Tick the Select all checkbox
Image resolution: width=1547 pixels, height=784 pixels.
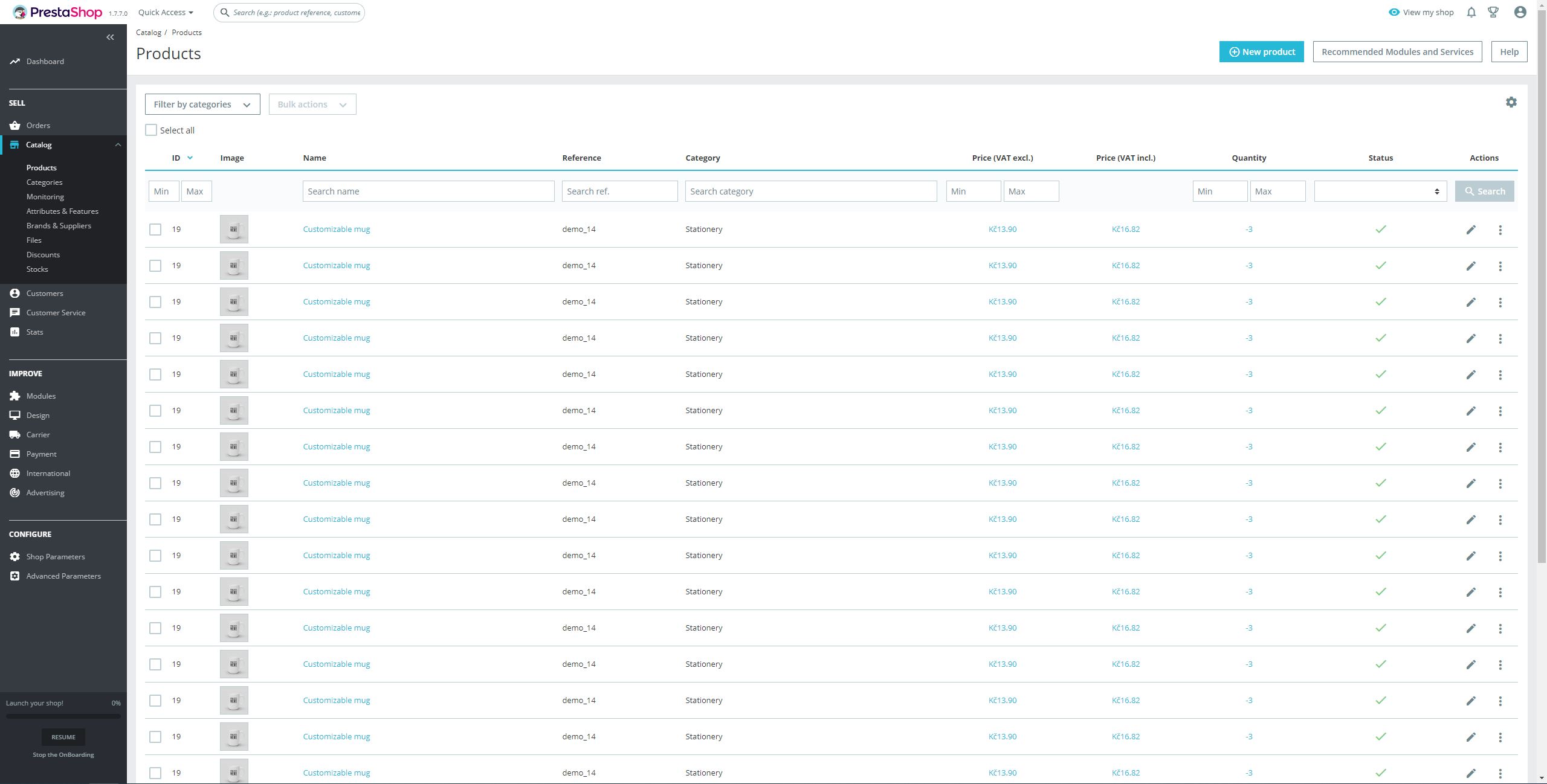pos(151,130)
